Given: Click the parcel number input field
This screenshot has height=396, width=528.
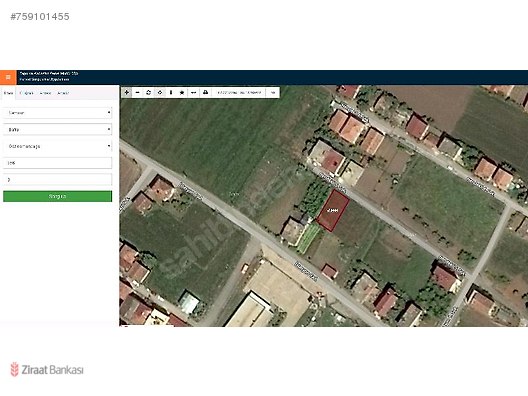Looking at the screenshot, I should coord(57,179).
